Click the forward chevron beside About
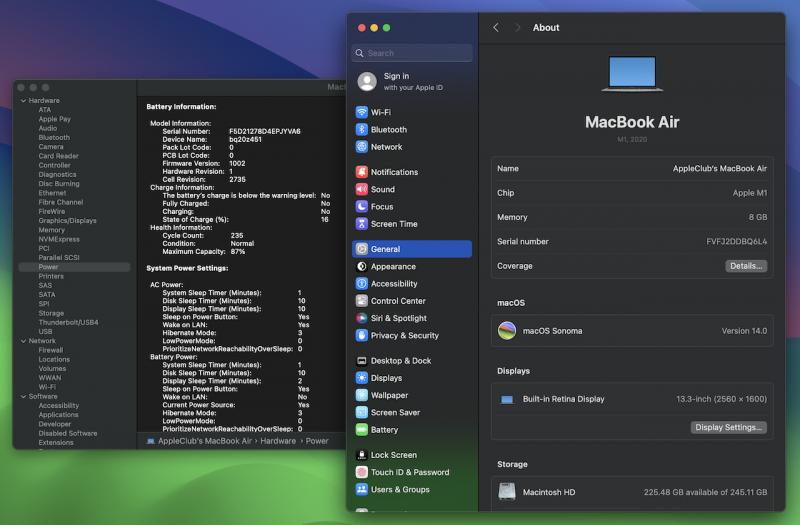800x525 pixels. tap(517, 28)
